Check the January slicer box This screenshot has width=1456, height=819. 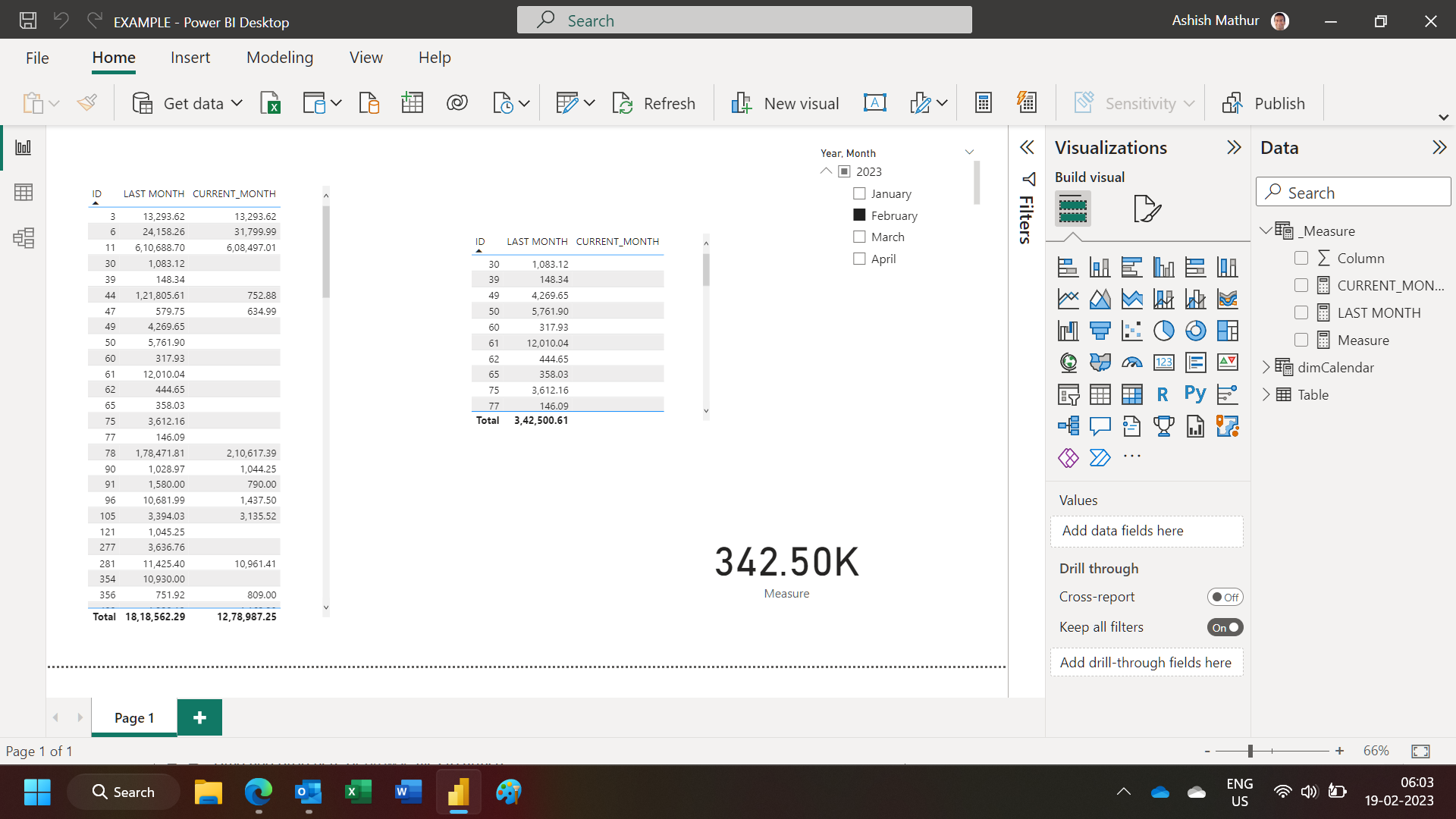[859, 193]
